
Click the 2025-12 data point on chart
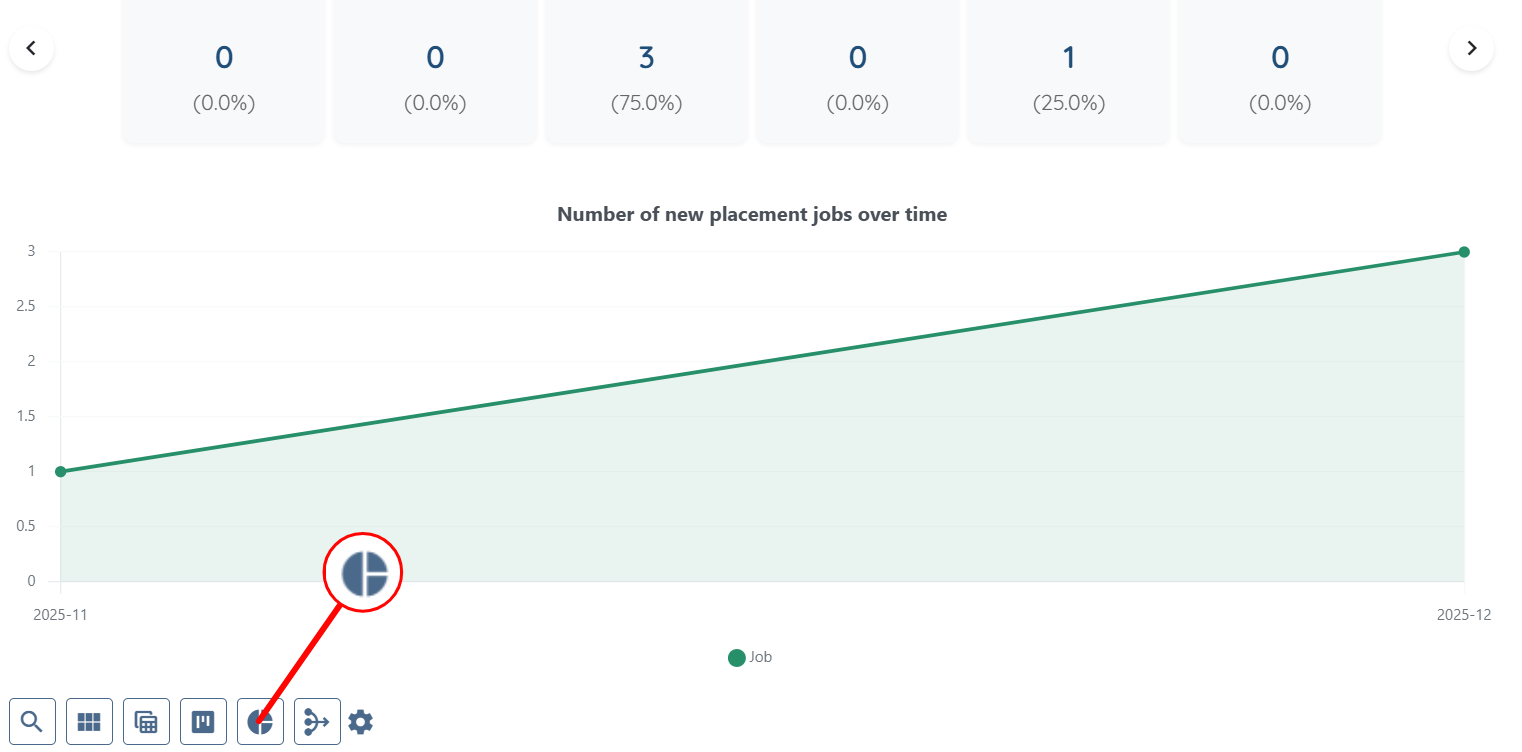(1464, 251)
